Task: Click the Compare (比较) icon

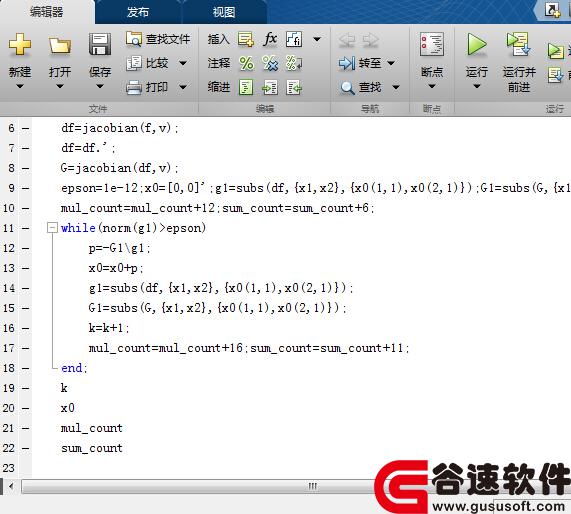Action: (x=134, y=63)
